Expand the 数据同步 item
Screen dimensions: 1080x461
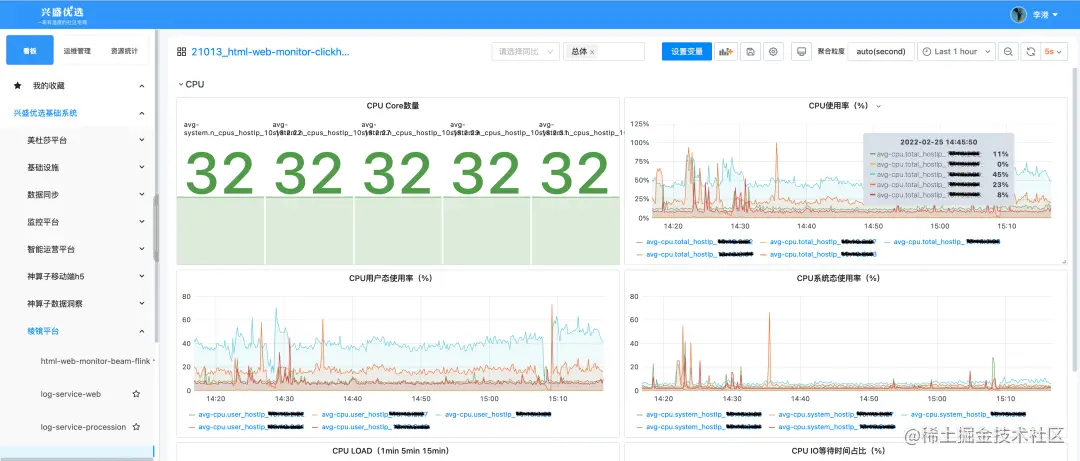pyautogui.click(x=142, y=194)
